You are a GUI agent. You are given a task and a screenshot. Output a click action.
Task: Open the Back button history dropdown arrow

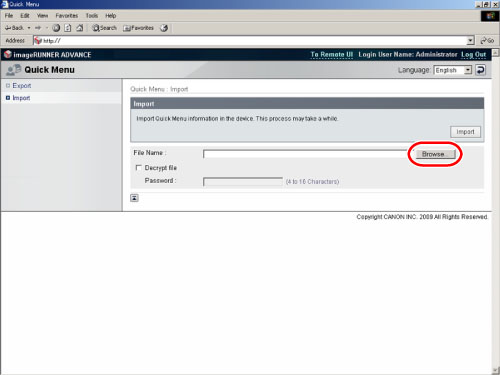(29, 28)
